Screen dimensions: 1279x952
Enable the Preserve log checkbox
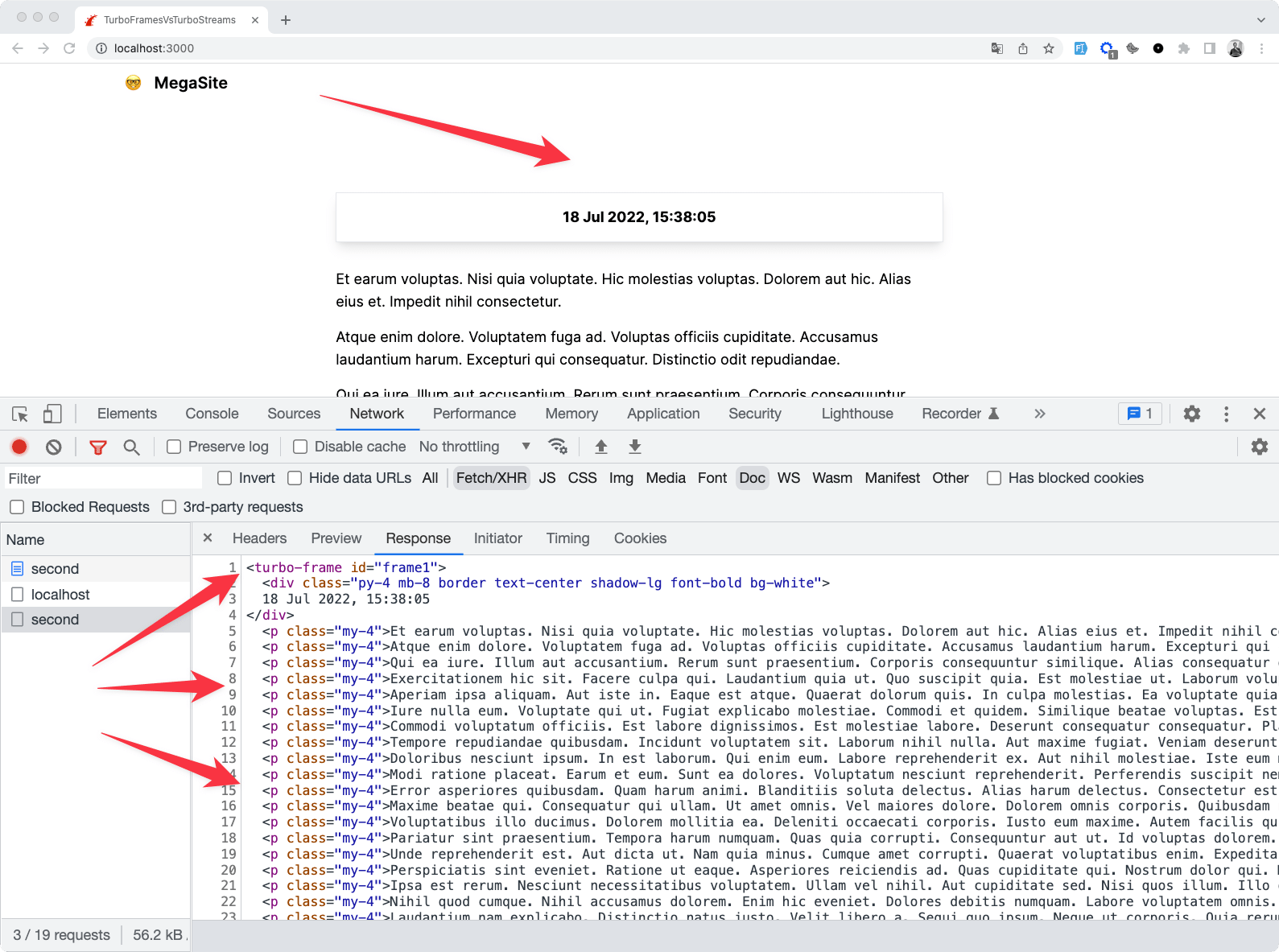click(174, 447)
